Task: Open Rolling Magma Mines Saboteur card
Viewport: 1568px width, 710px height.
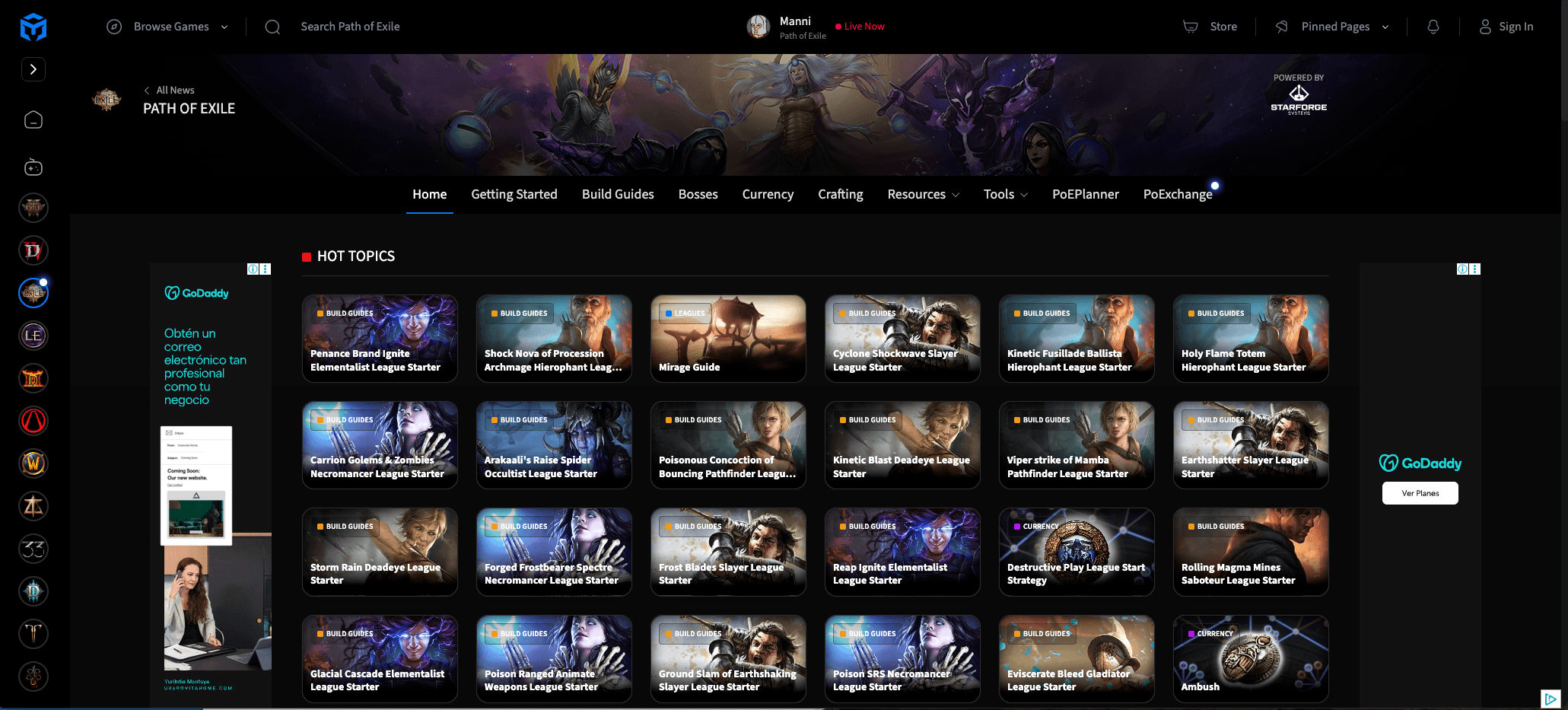Action: point(1251,552)
